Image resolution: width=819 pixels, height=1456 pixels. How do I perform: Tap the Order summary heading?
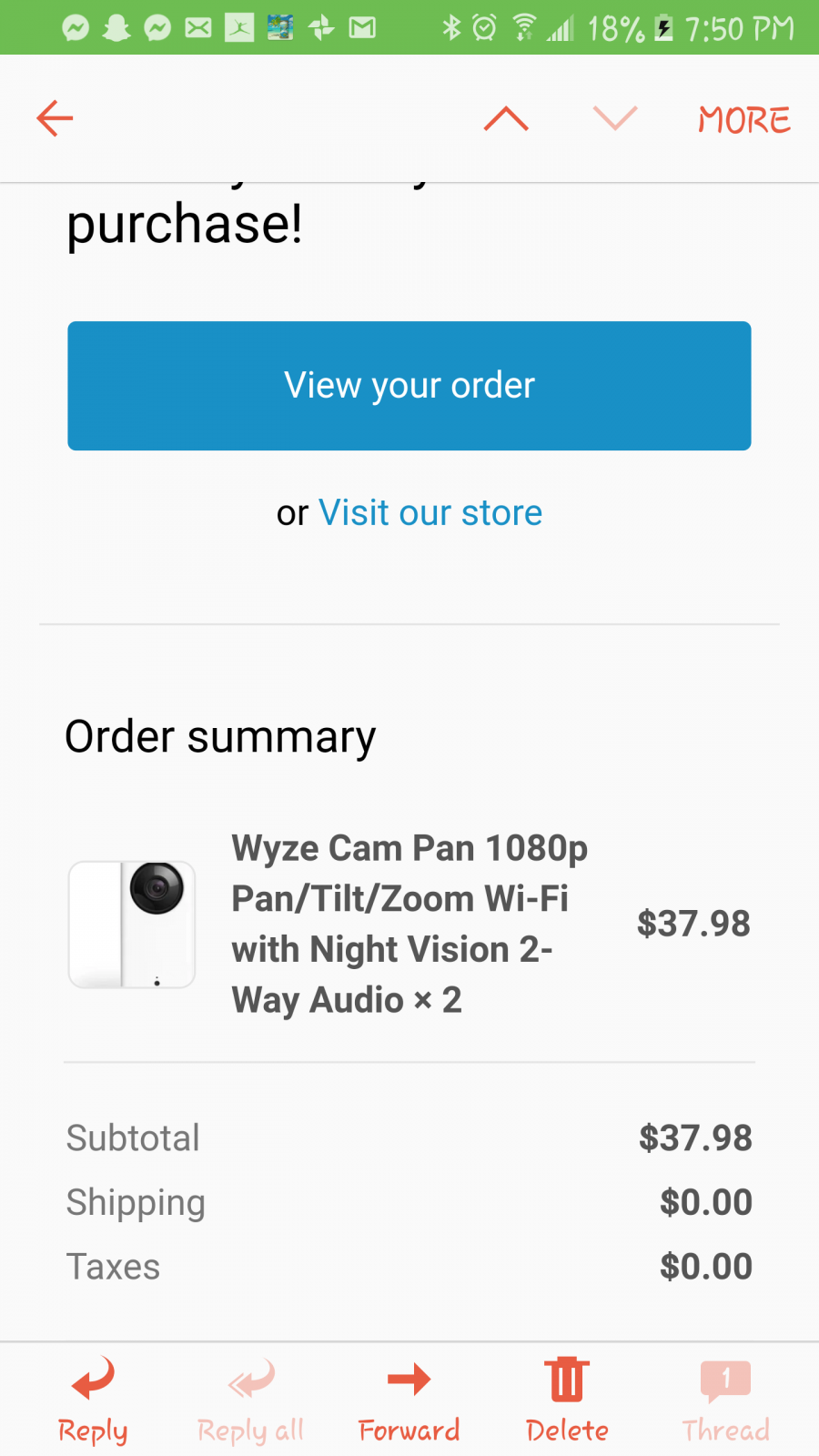(220, 736)
